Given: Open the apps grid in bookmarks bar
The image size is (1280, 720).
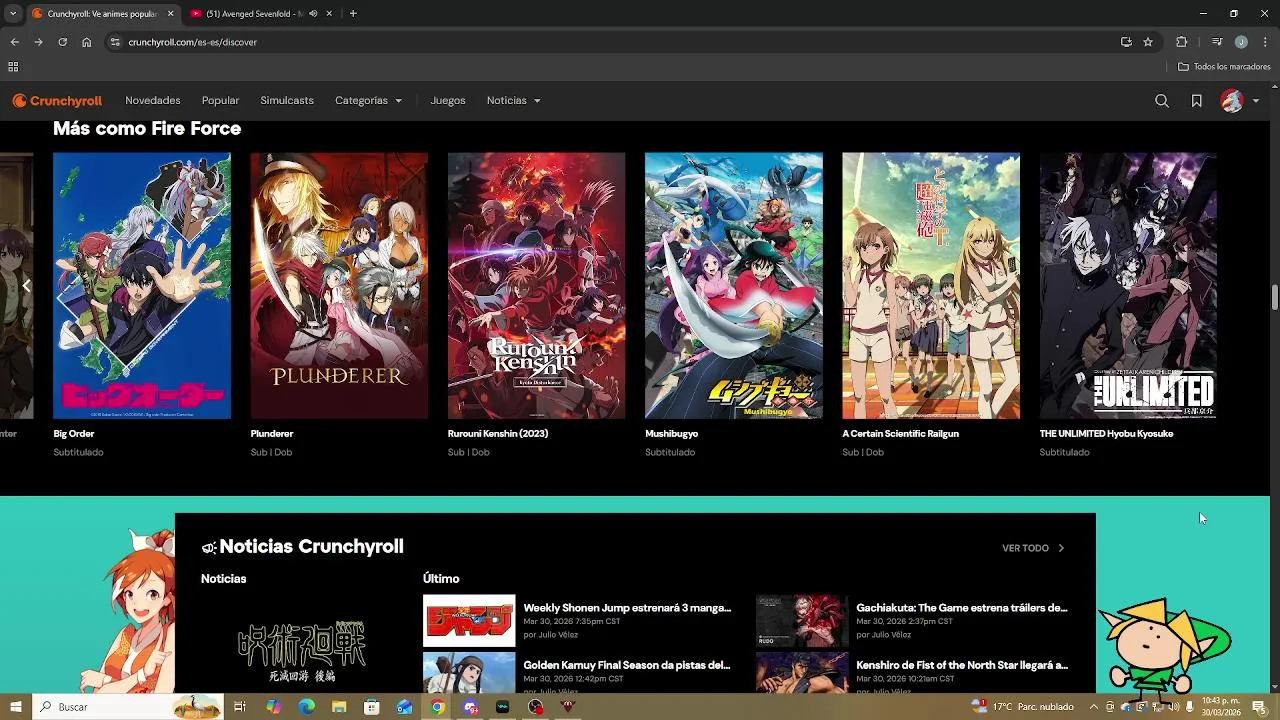Looking at the screenshot, I should pos(13,67).
